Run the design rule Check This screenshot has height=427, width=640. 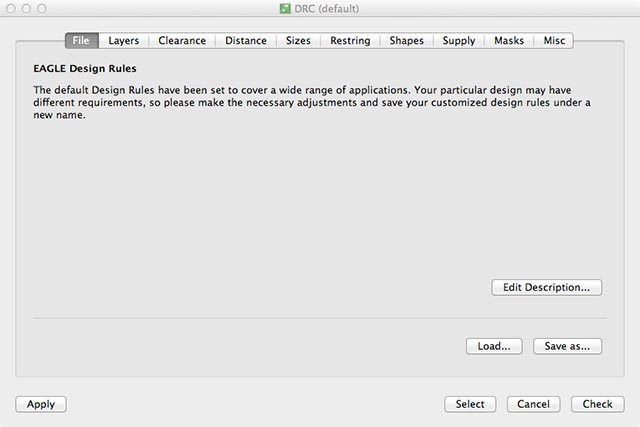click(598, 404)
